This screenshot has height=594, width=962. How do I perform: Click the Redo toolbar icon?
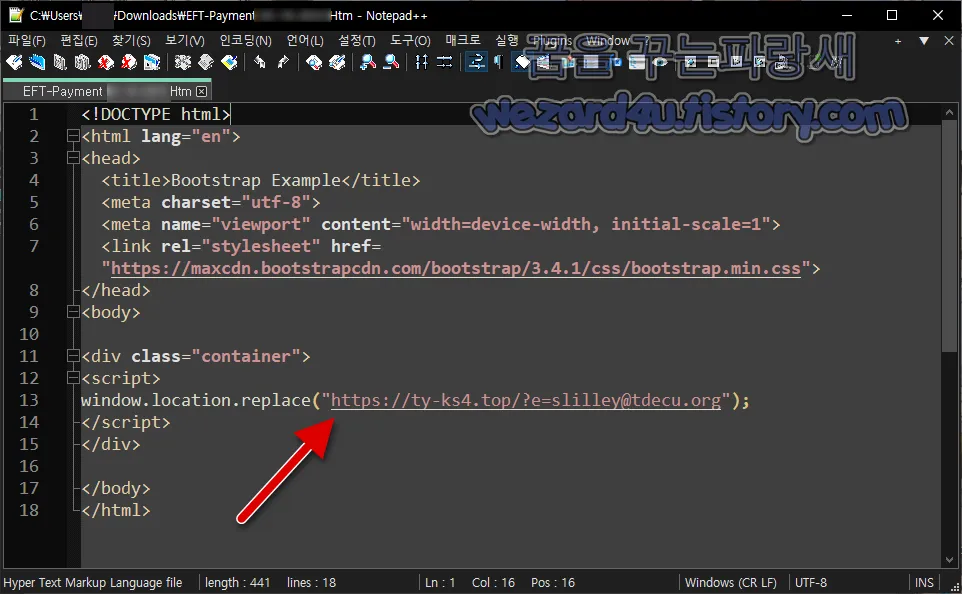coord(283,62)
